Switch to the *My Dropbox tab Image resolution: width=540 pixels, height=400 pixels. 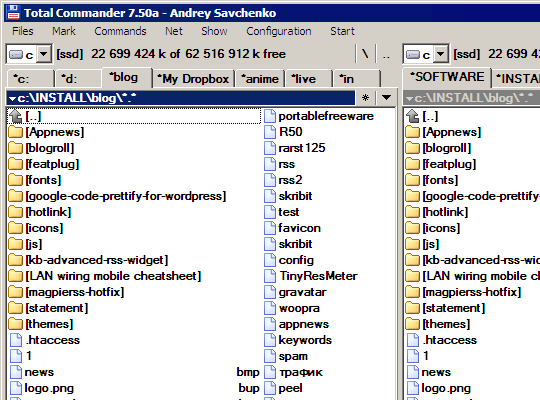pyautogui.click(x=193, y=79)
